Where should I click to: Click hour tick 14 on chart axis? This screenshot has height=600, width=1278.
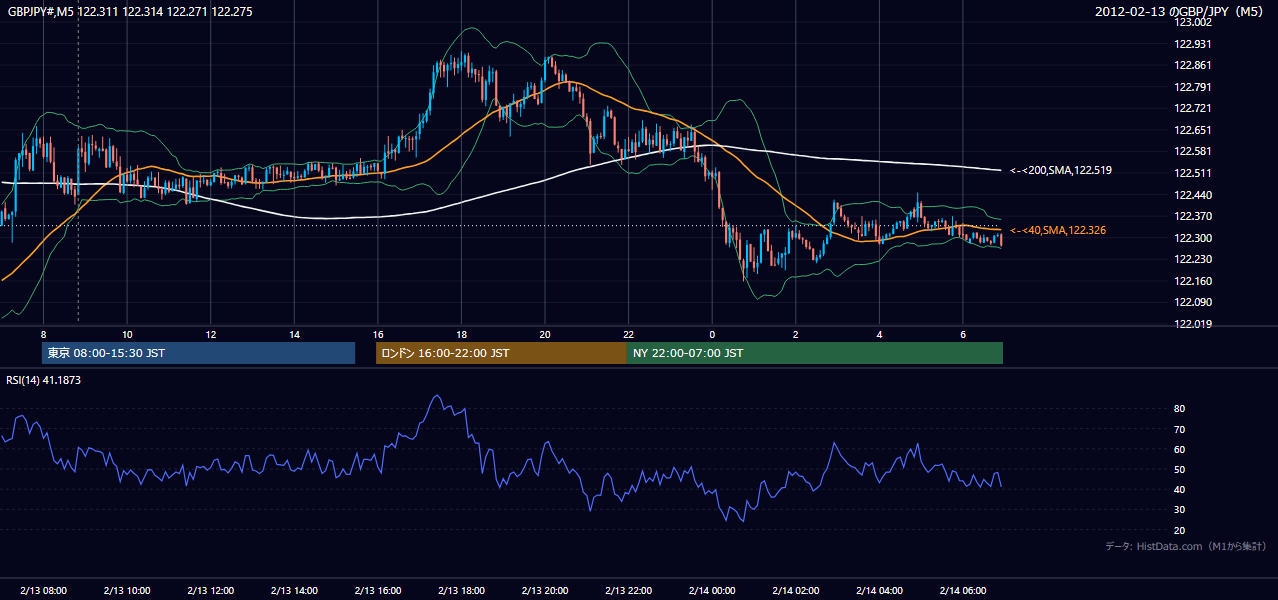pyautogui.click(x=294, y=333)
